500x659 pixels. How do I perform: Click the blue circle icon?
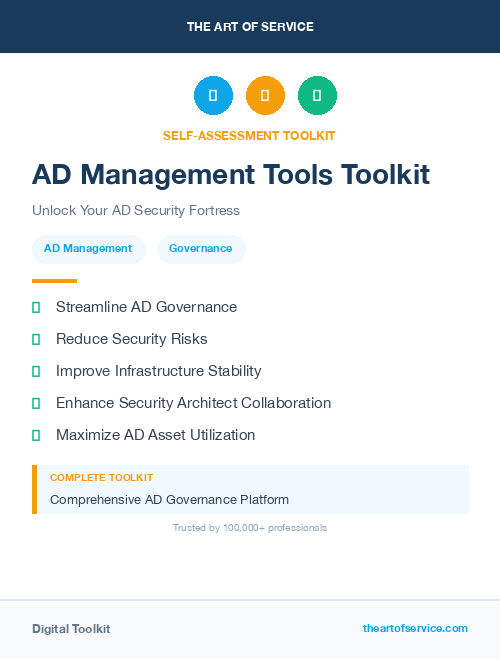[x=213, y=95]
